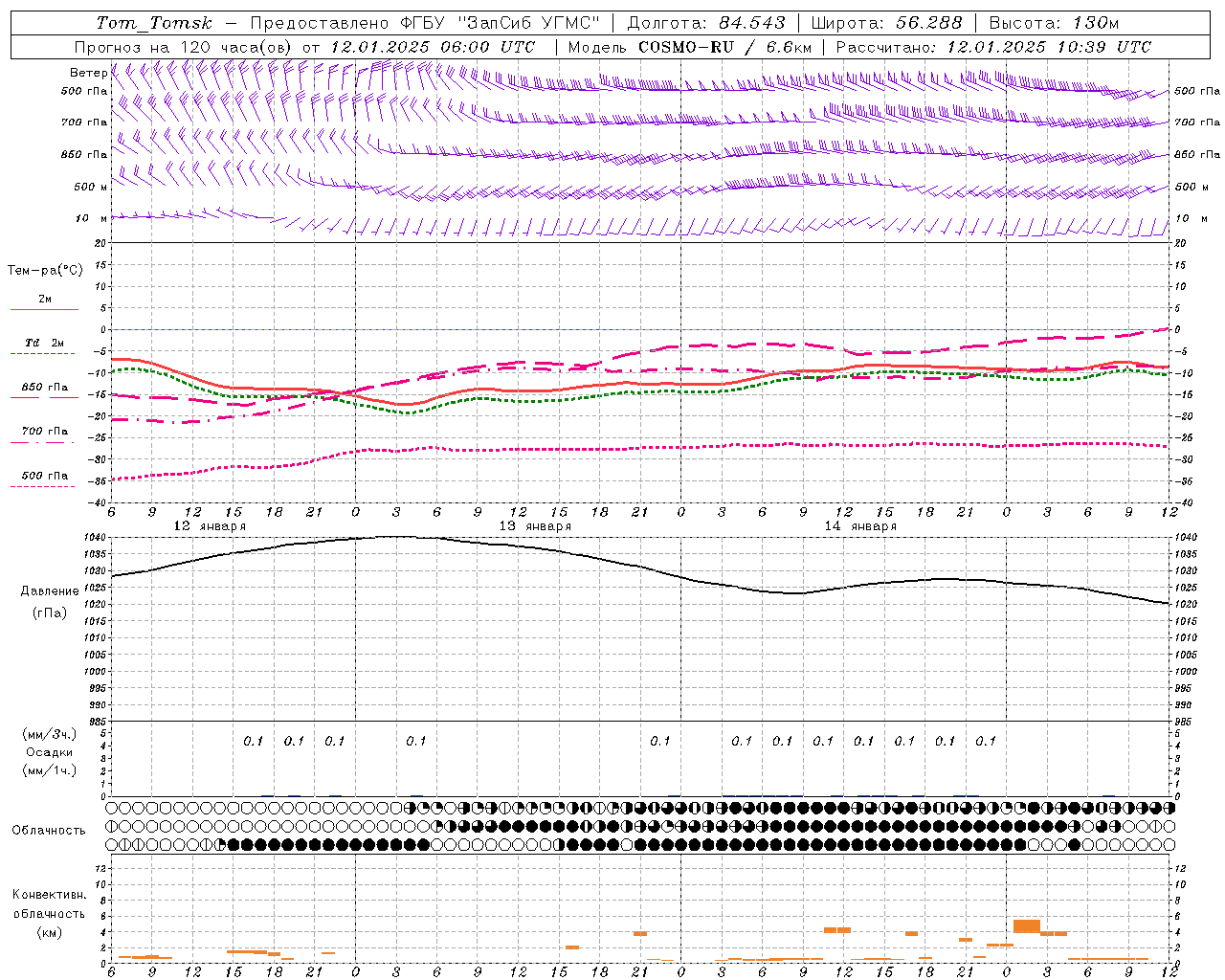The height and width of the screenshot is (980, 1225).
Task: Click the "Ветер" wind panel label
Action: (88, 73)
